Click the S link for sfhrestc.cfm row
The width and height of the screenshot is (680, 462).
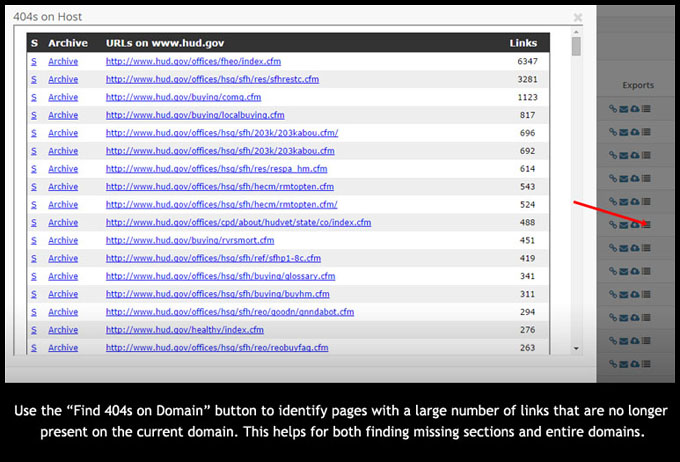pos(33,80)
